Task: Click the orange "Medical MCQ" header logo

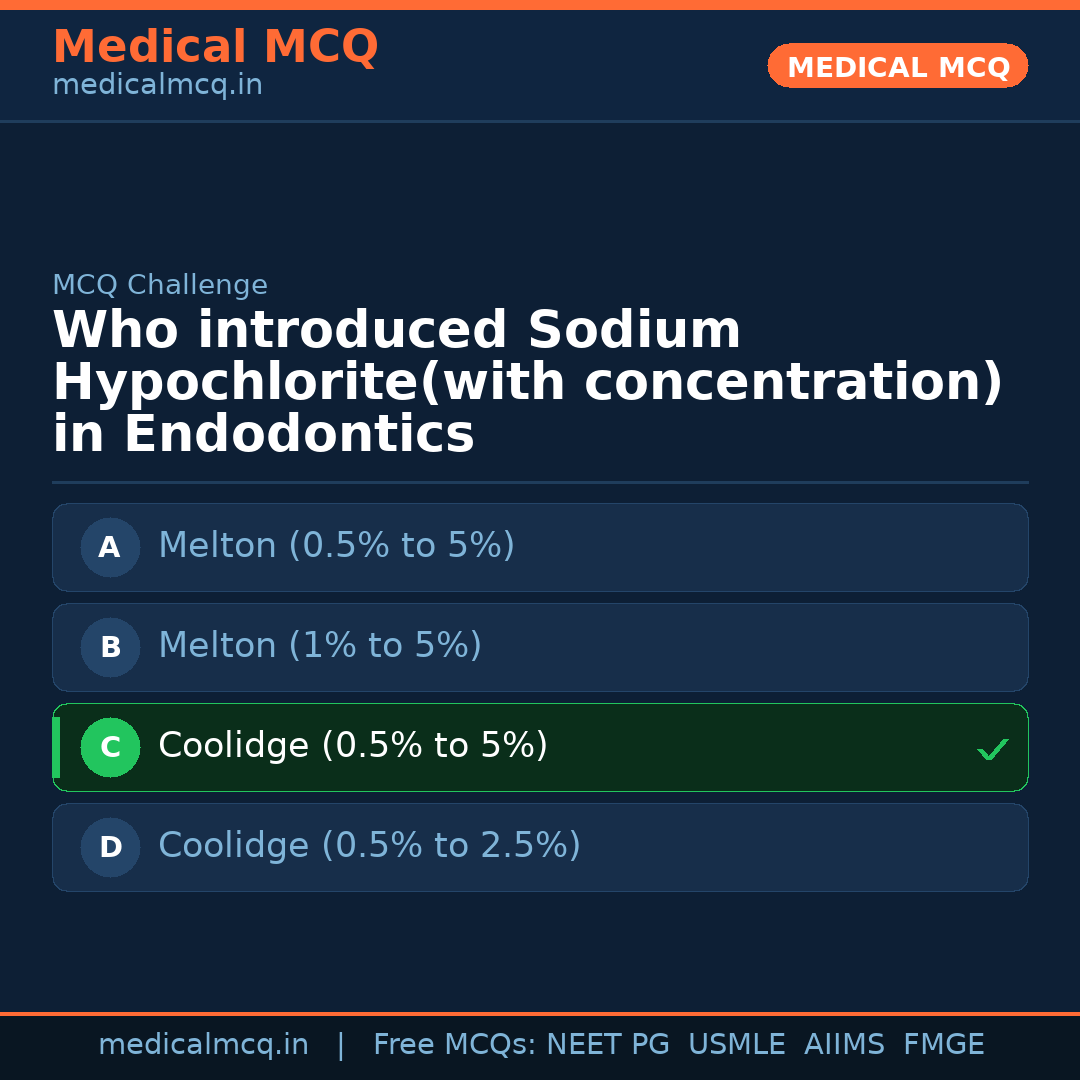Action: [215, 47]
